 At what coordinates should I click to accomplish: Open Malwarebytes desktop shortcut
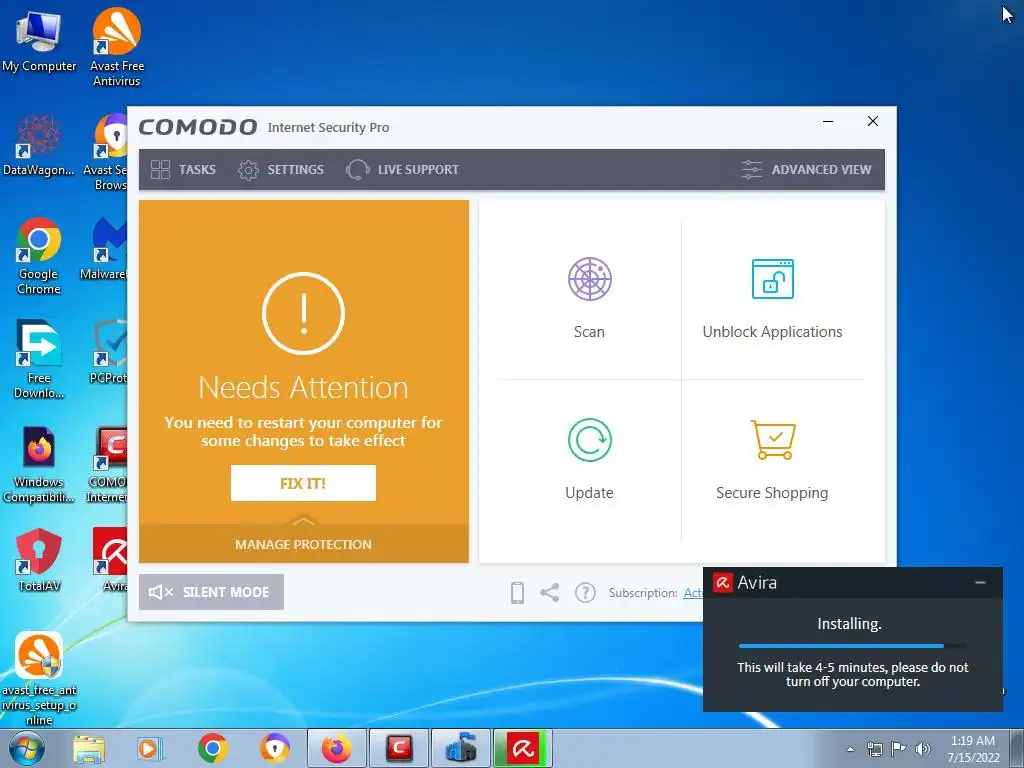[x=103, y=249]
